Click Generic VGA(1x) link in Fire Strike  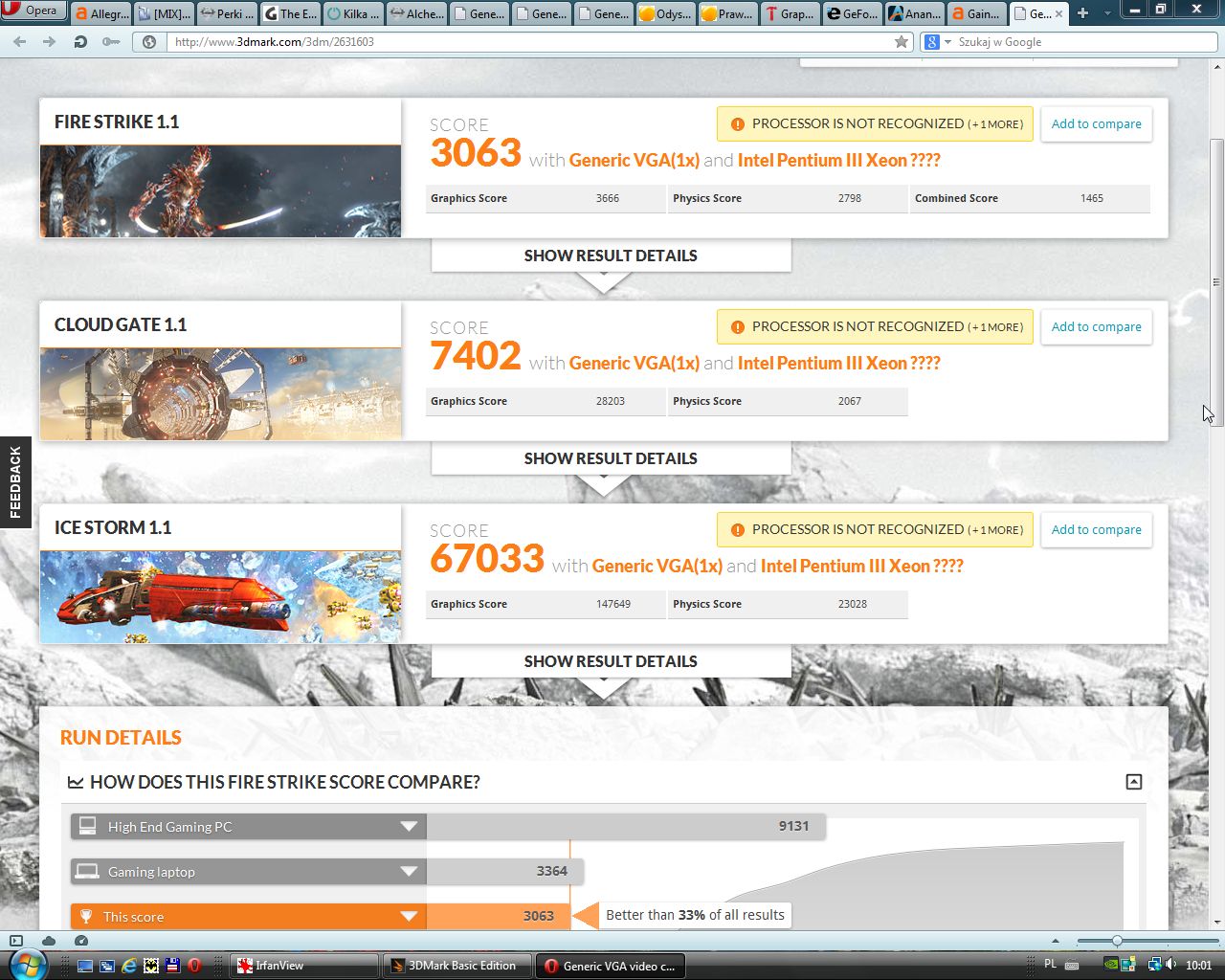pyautogui.click(x=634, y=160)
